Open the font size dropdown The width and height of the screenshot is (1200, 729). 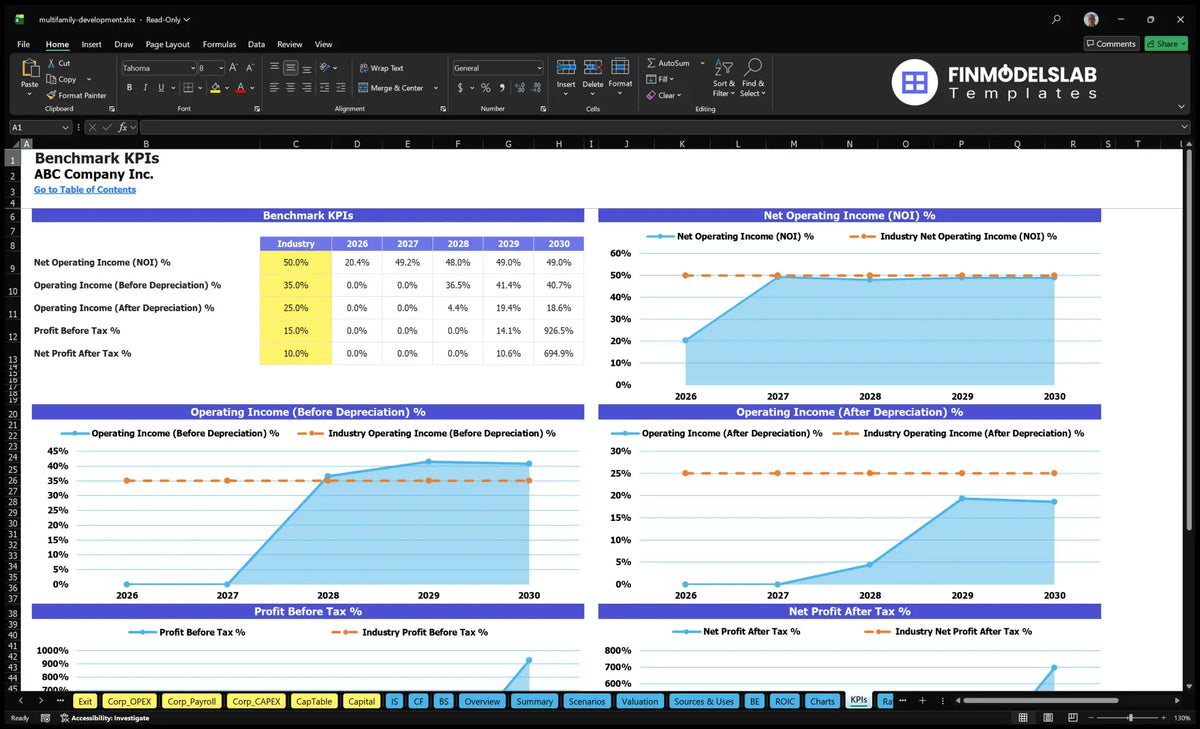(220, 68)
